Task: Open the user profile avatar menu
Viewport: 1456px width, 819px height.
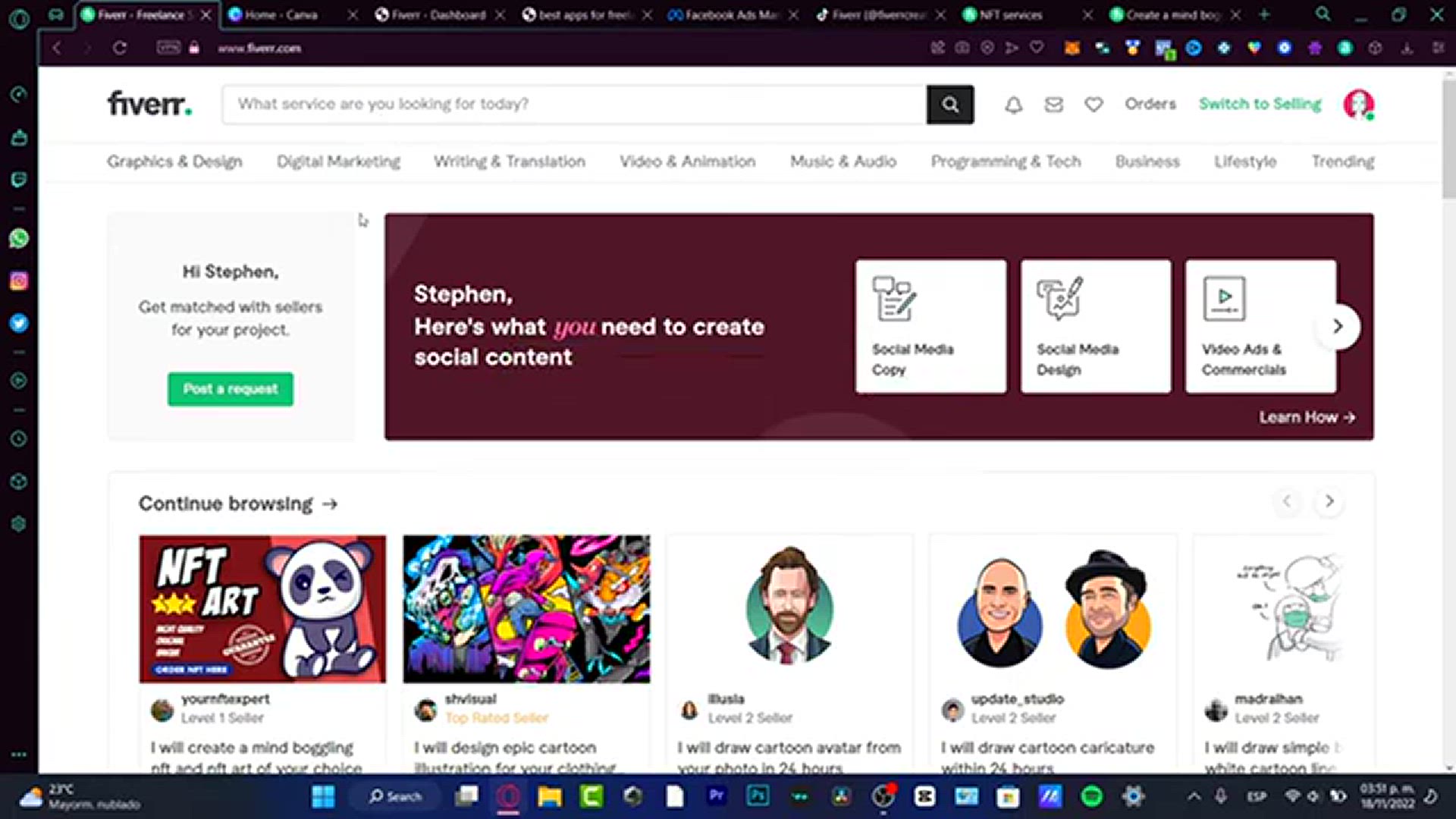Action: pyautogui.click(x=1358, y=105)
